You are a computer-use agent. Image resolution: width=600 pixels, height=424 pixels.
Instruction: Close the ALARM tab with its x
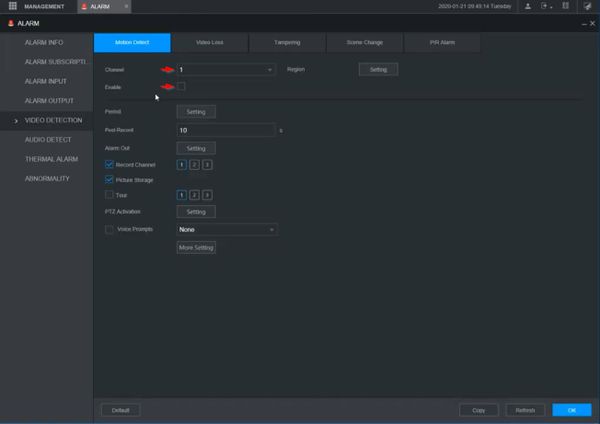(126, 6)
